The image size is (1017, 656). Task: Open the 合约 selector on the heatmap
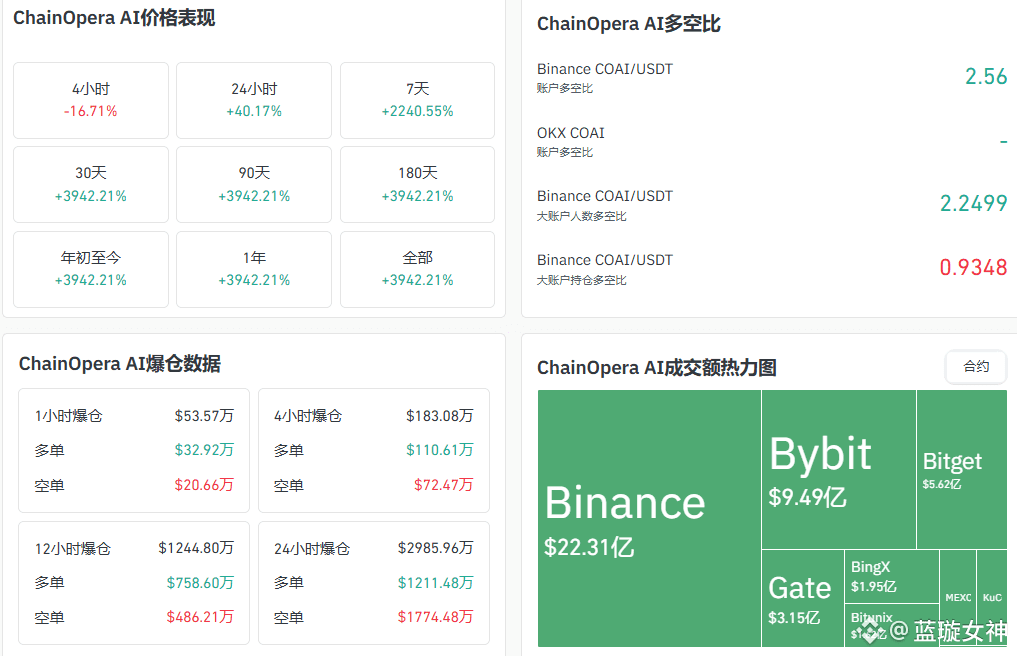(976, 367)
